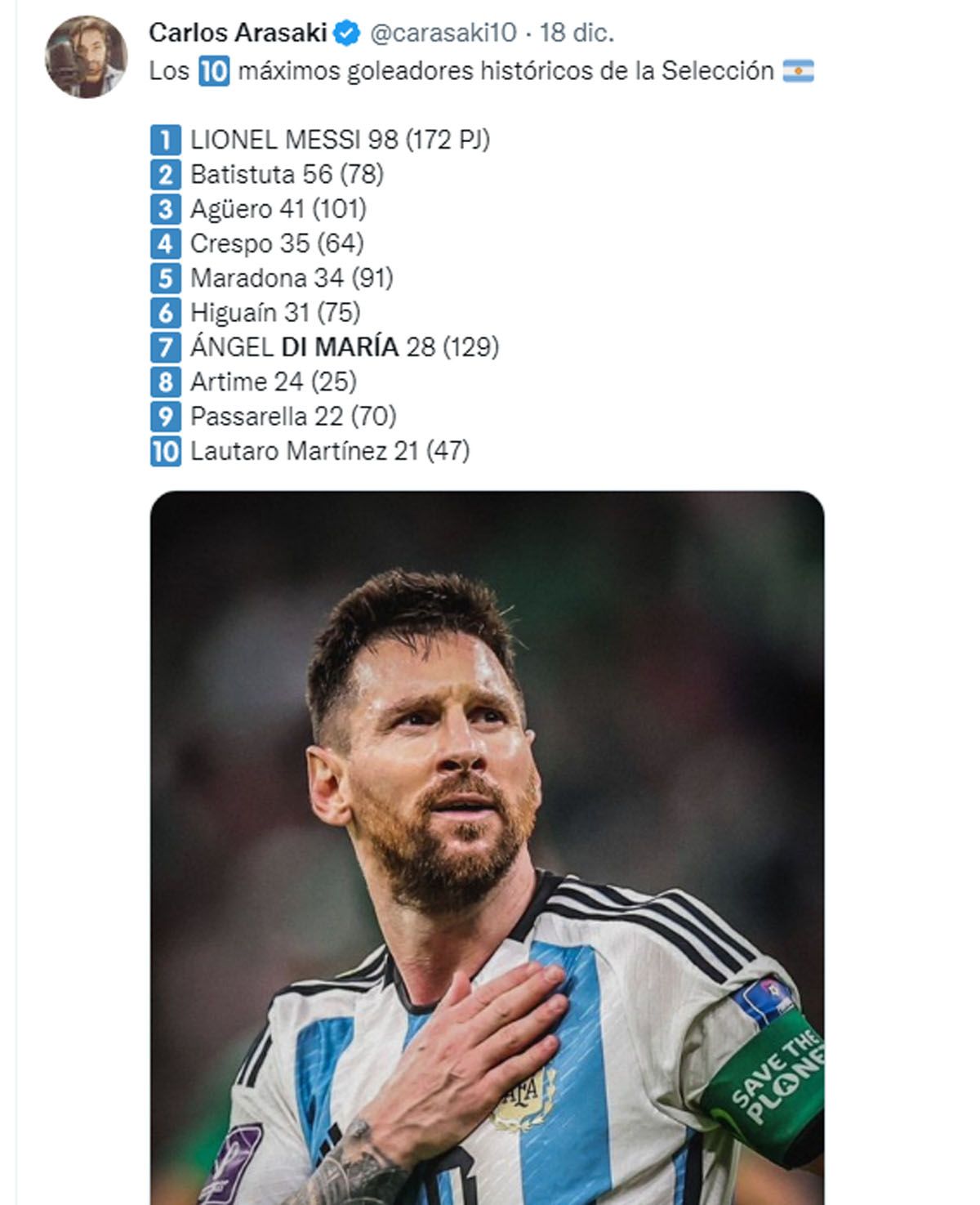Viewport: 980px width, 1205px height.
Task: Click the bold "DI MARÍA" text
Action: point(340,347)
